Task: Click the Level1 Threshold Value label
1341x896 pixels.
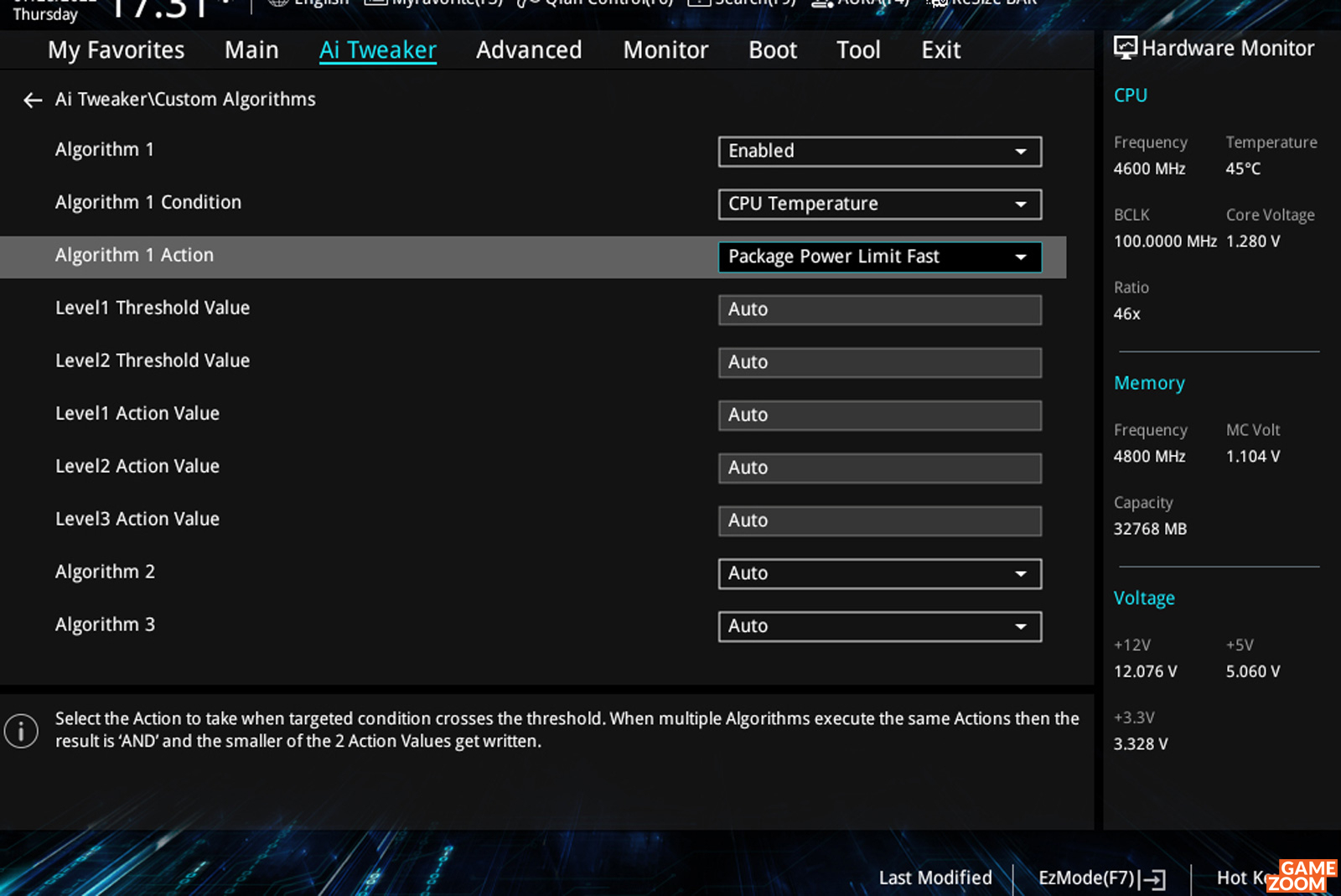Action: click(153, 308)
